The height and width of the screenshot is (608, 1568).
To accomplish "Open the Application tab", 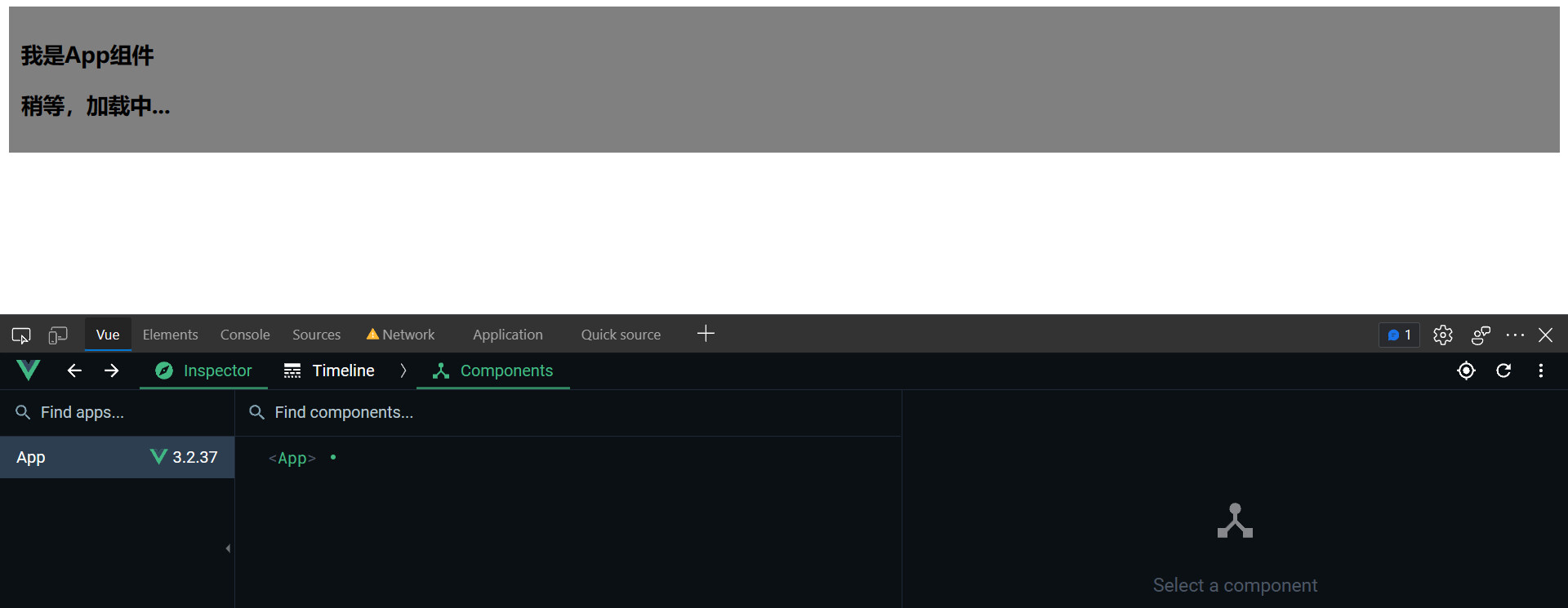I will 507,335.
